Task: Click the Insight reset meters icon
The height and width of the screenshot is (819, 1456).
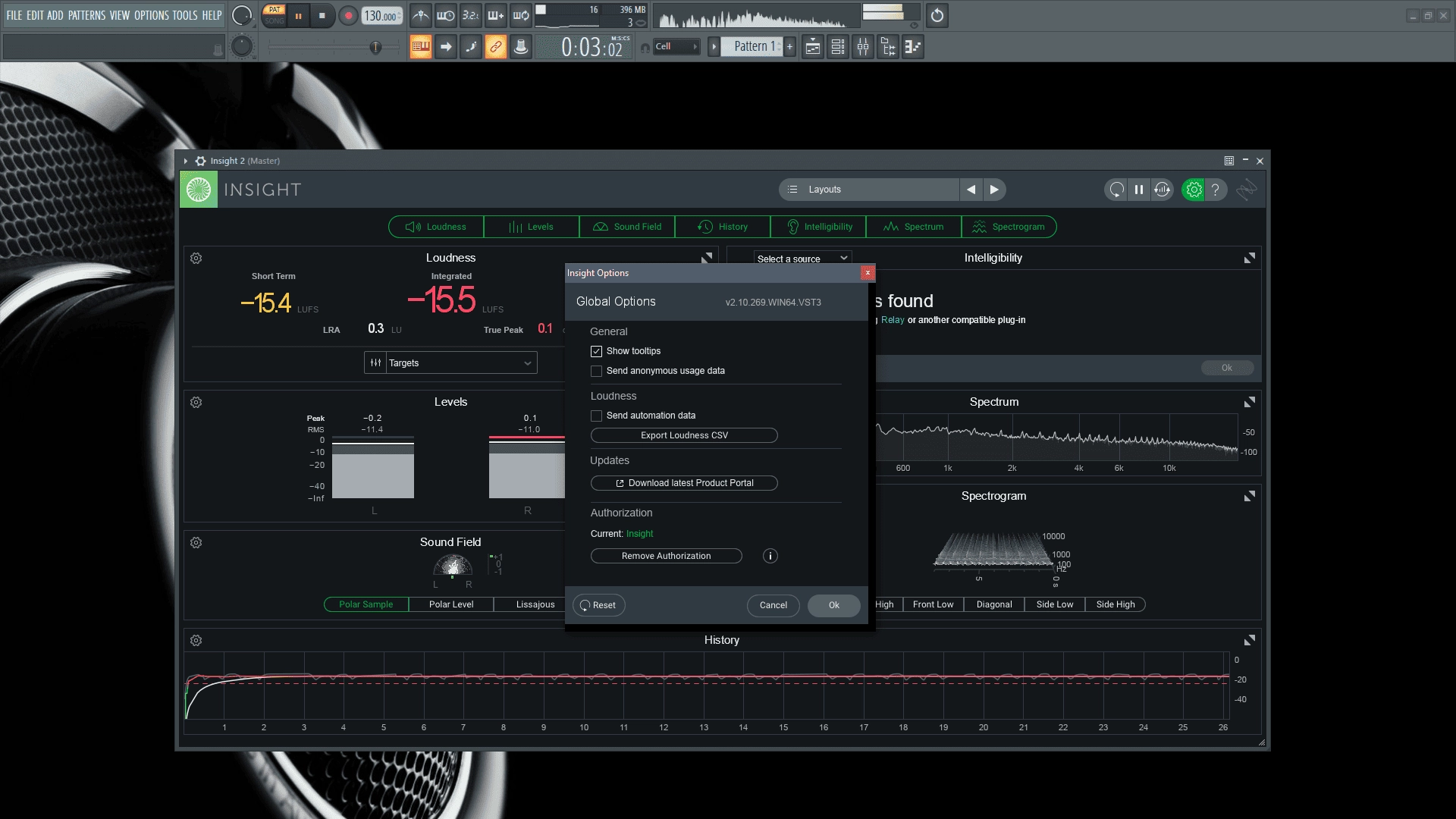Action: click(x=1116, y=190)
